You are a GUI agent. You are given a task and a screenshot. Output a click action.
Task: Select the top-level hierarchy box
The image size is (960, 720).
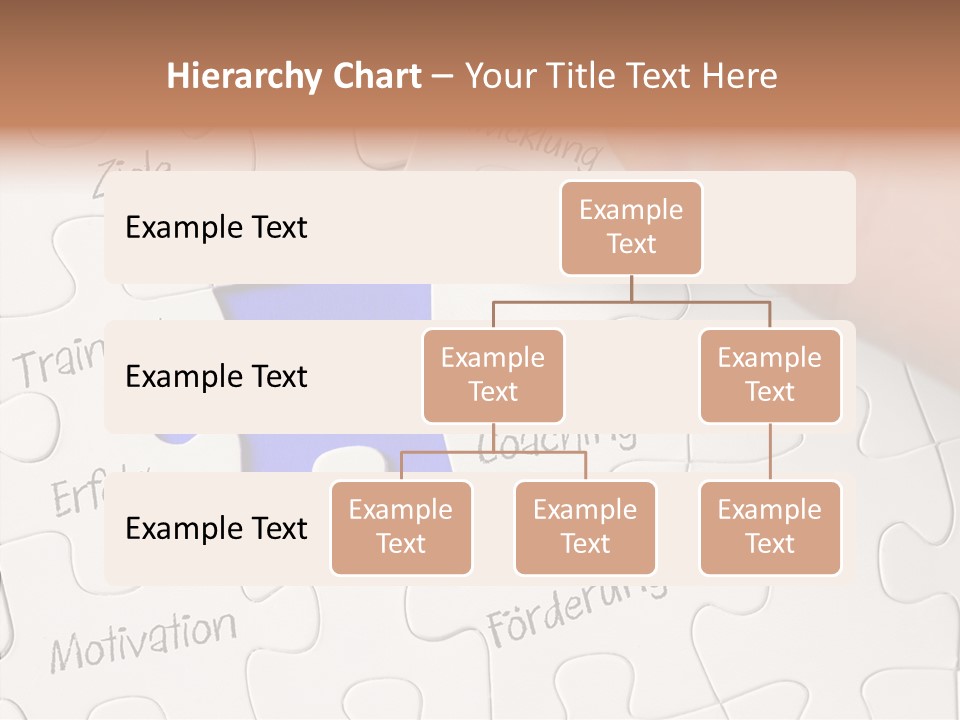pyautogui.click(x=631, y=227)
